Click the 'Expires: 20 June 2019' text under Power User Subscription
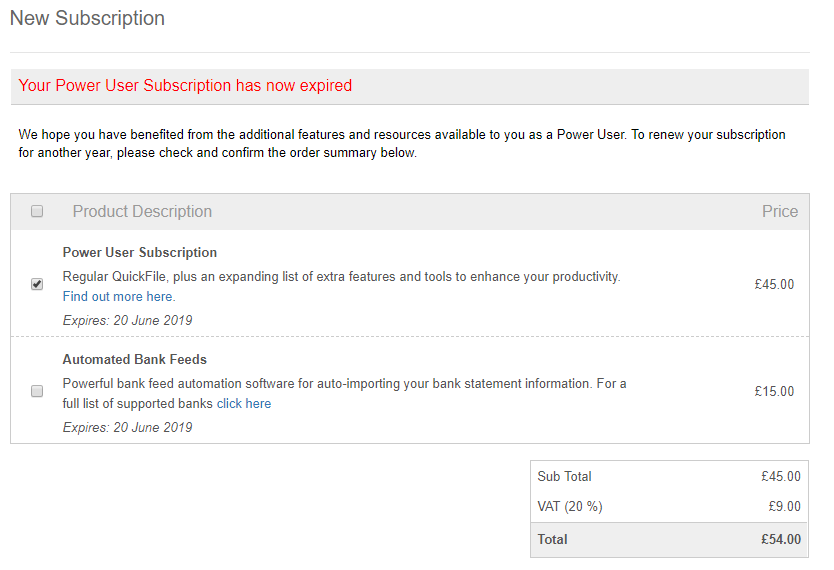Screen dimensions: 834x570 128,321
